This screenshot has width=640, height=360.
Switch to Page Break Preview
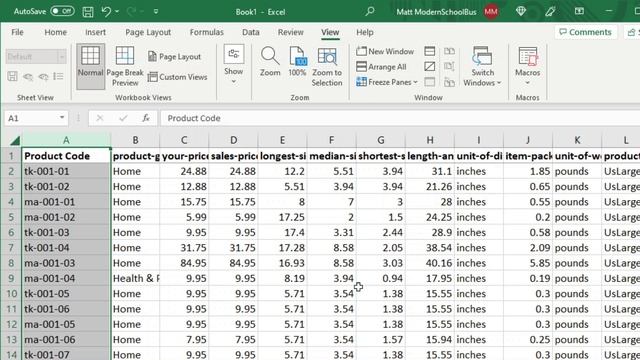pyautogui.click(x=125, y=66)
